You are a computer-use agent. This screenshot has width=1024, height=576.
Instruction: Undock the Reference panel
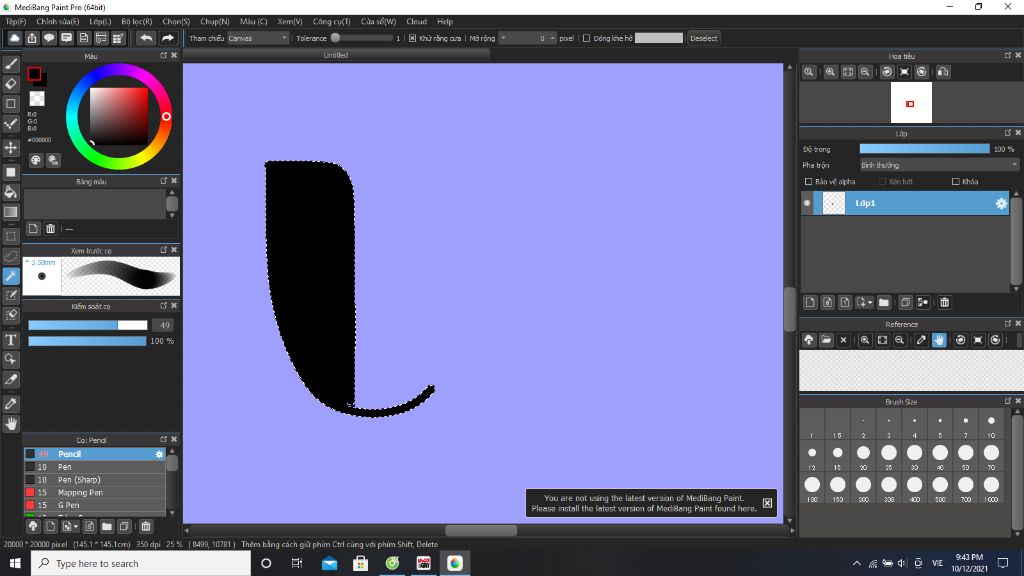pos(1008,324)
